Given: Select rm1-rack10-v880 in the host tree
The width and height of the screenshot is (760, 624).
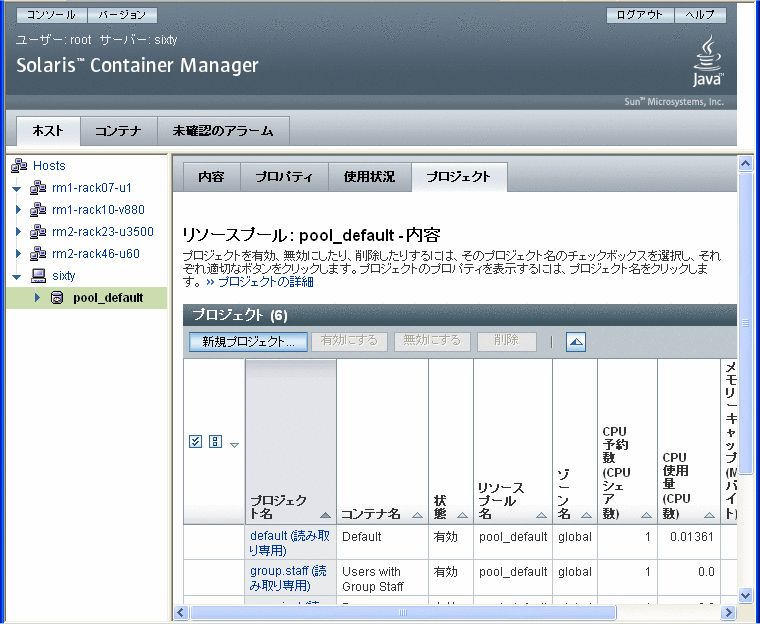Looking at the screenshot, I should 98,210.
